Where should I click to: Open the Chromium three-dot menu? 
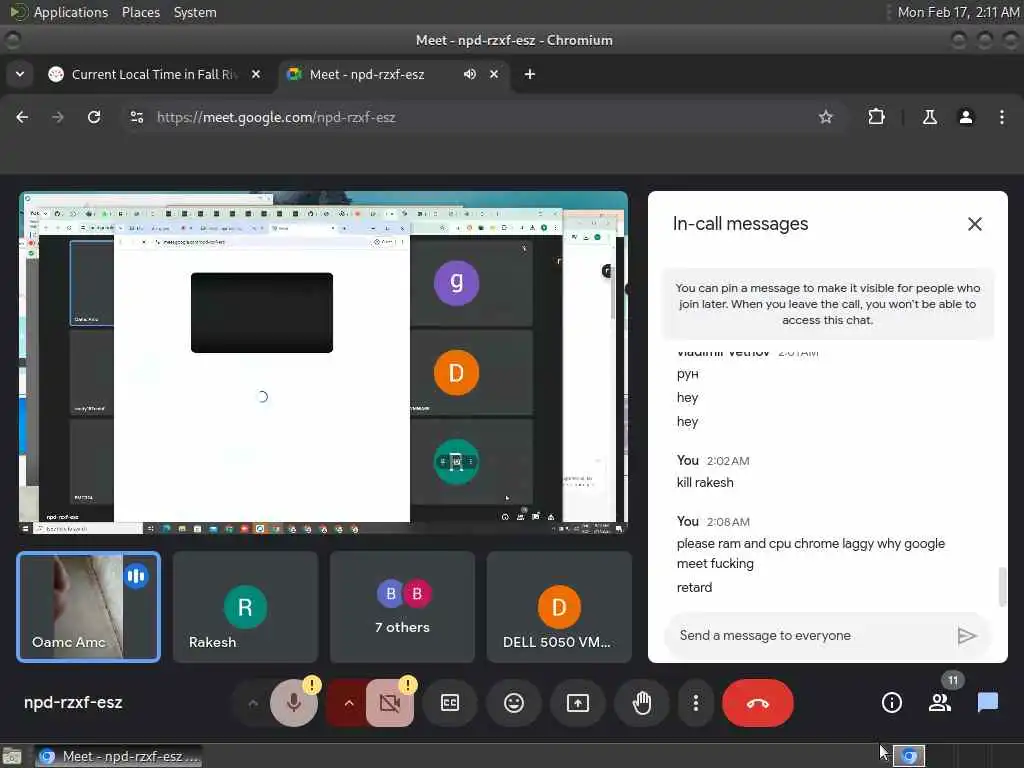(x=1002, y=118)
